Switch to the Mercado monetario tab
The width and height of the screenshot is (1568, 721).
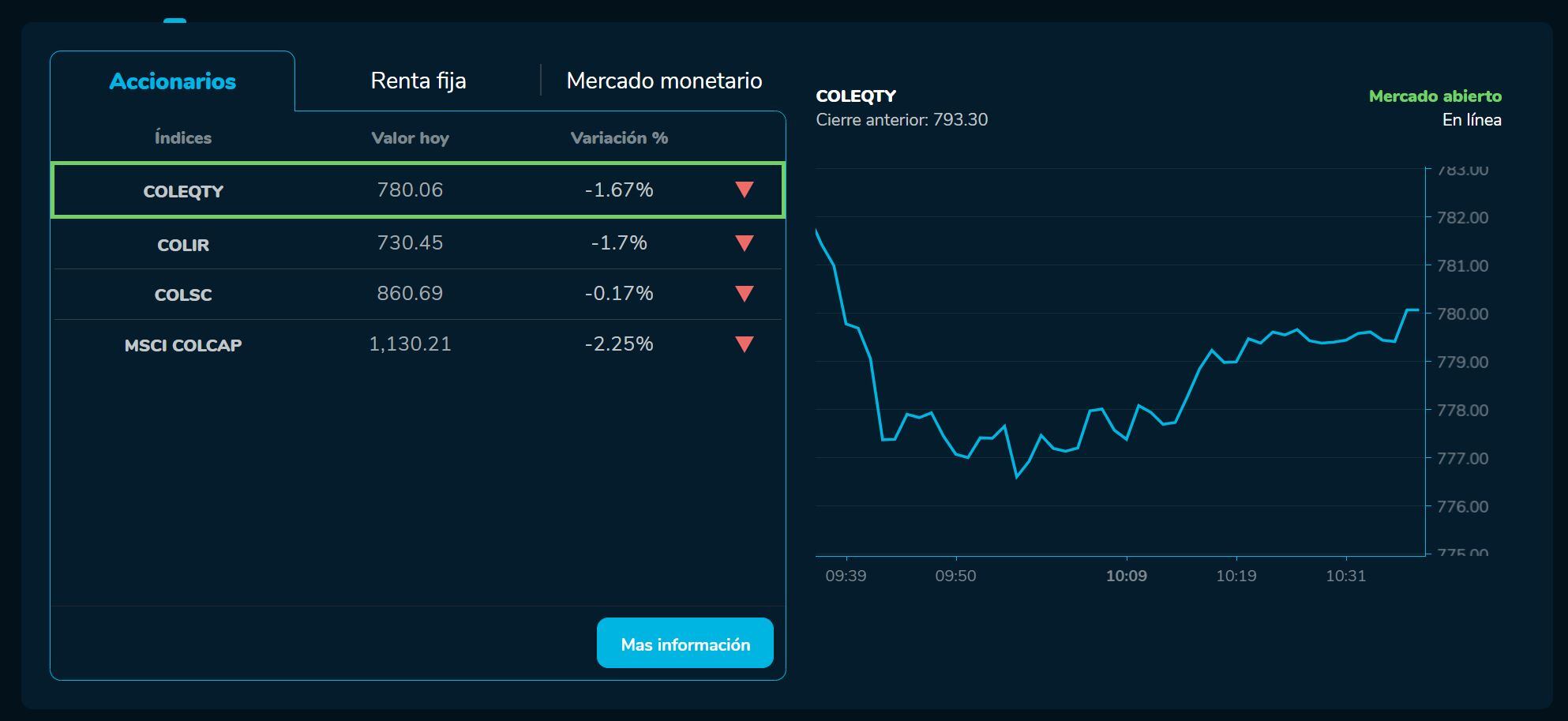[x=663, y=80]
